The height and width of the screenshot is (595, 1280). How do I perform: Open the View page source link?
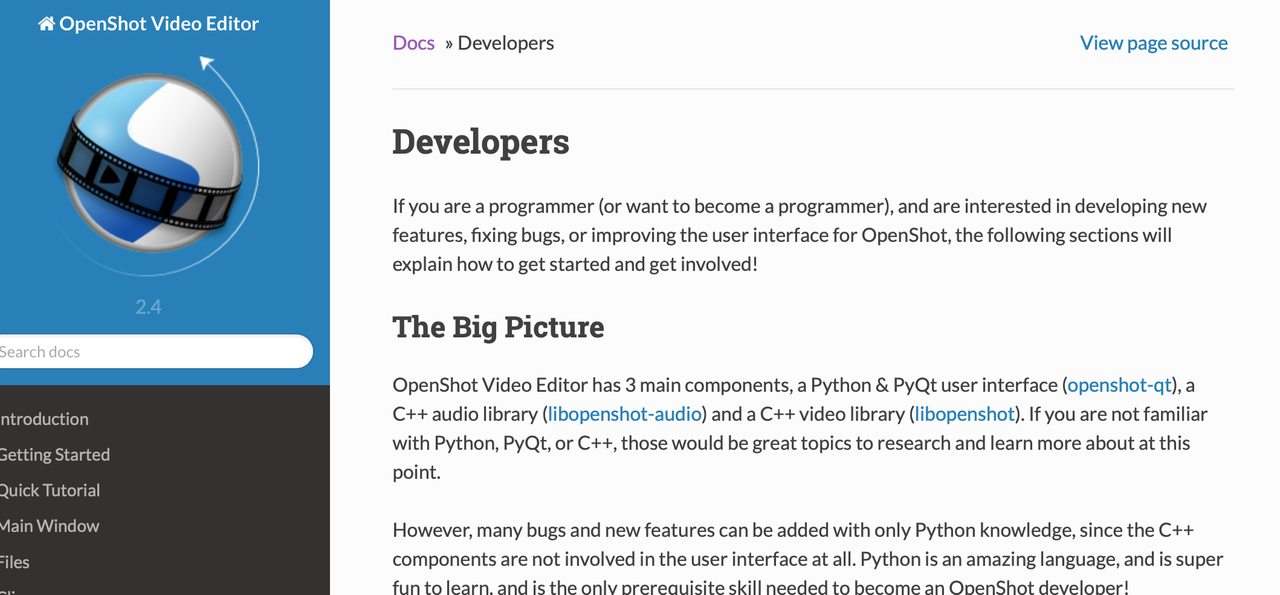coord(1154,43)
